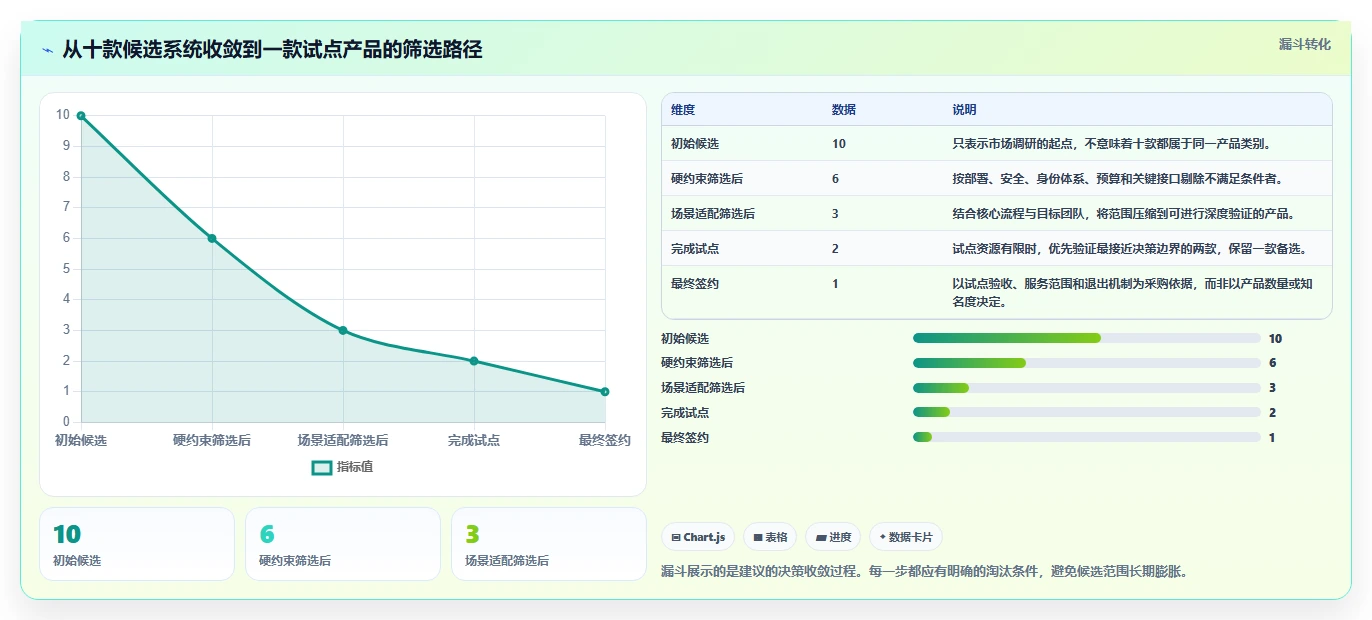This screenshot has width=1372, height=620.
Task: Click the 完成试点 progress bar
Action: pyautogui.click(x=1087, y=413)
